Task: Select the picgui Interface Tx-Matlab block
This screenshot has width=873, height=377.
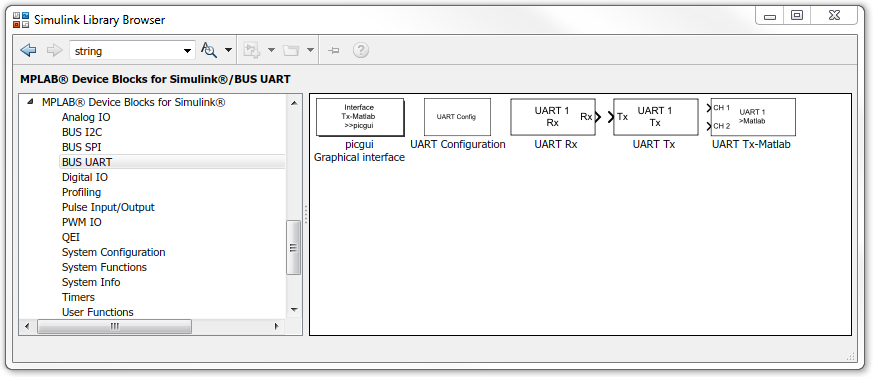Action: point(360,117)
